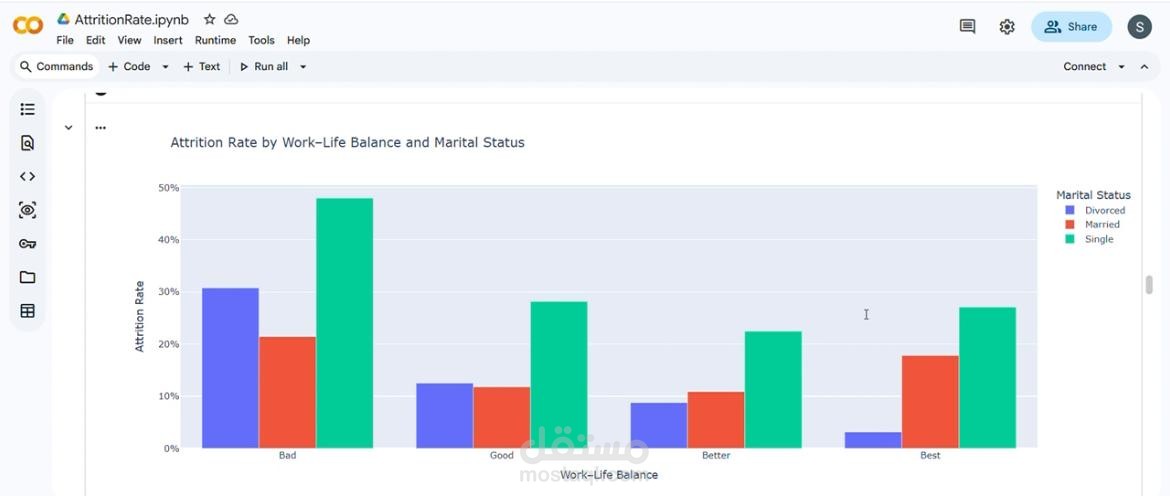Click the Divorced bar for Good
The height and width of the screenshot is (496, 1170).
pos(445,415)
